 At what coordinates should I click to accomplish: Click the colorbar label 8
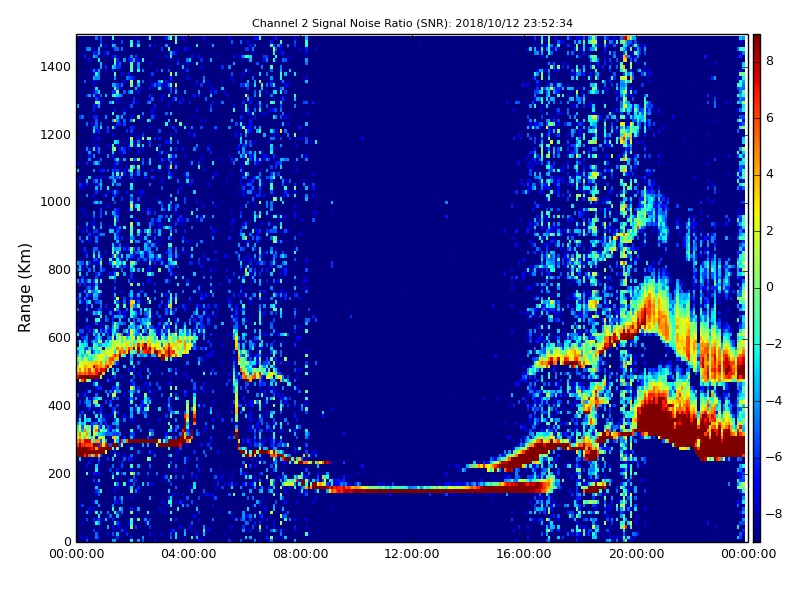[x=770, y=61]
